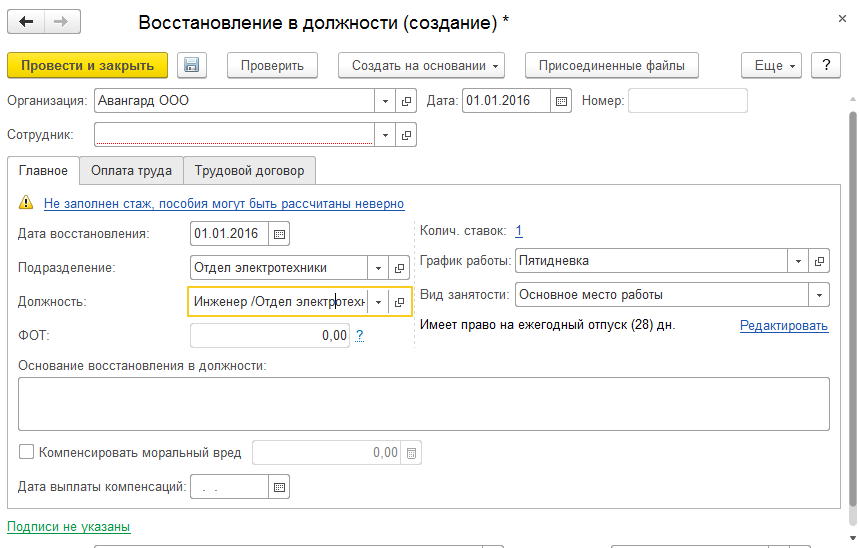Click the Редактировать link for vacation
The height and width of the screenshot is (548, 859).
783,325
